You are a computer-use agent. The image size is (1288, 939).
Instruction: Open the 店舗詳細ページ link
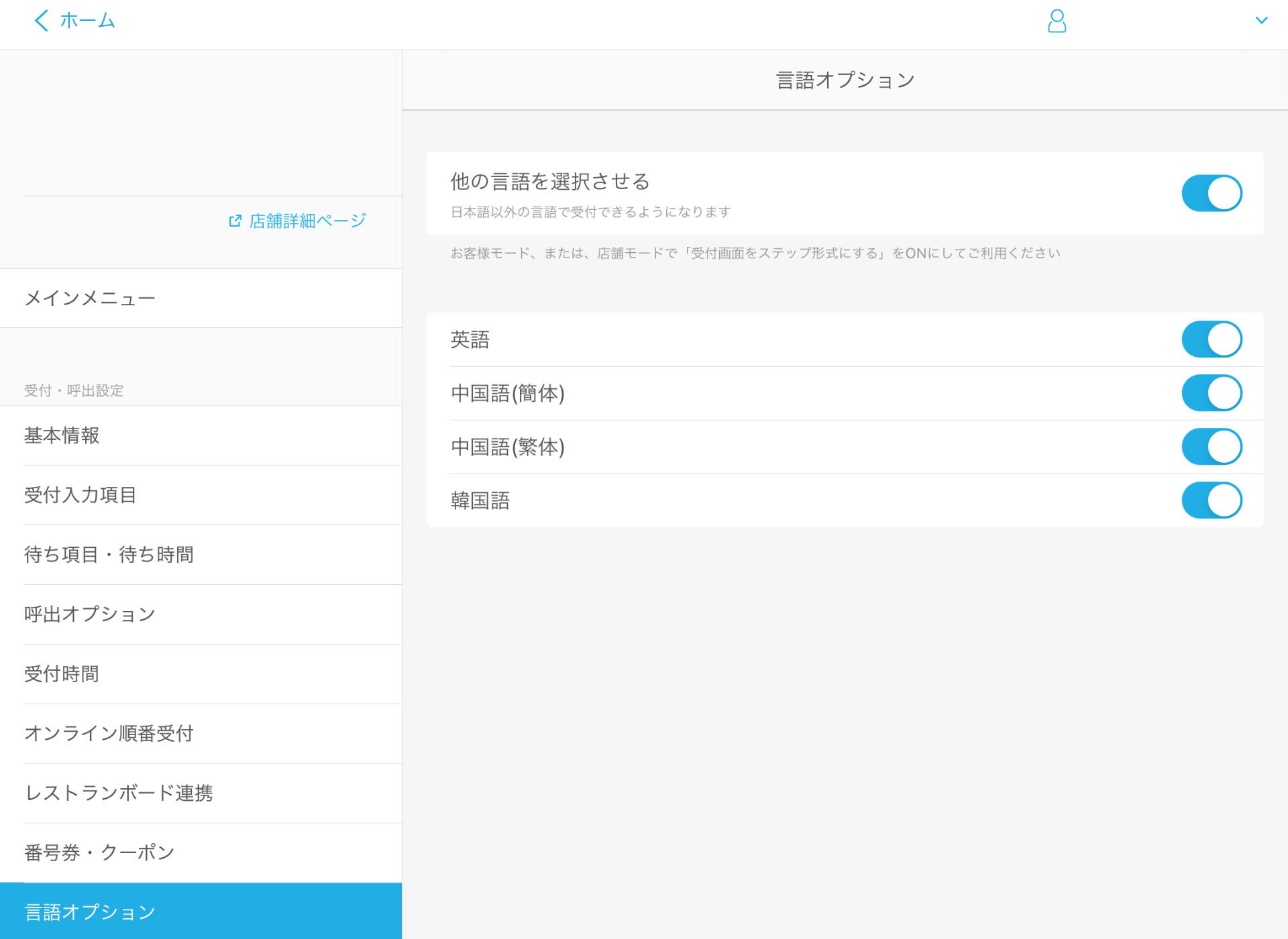307,221
